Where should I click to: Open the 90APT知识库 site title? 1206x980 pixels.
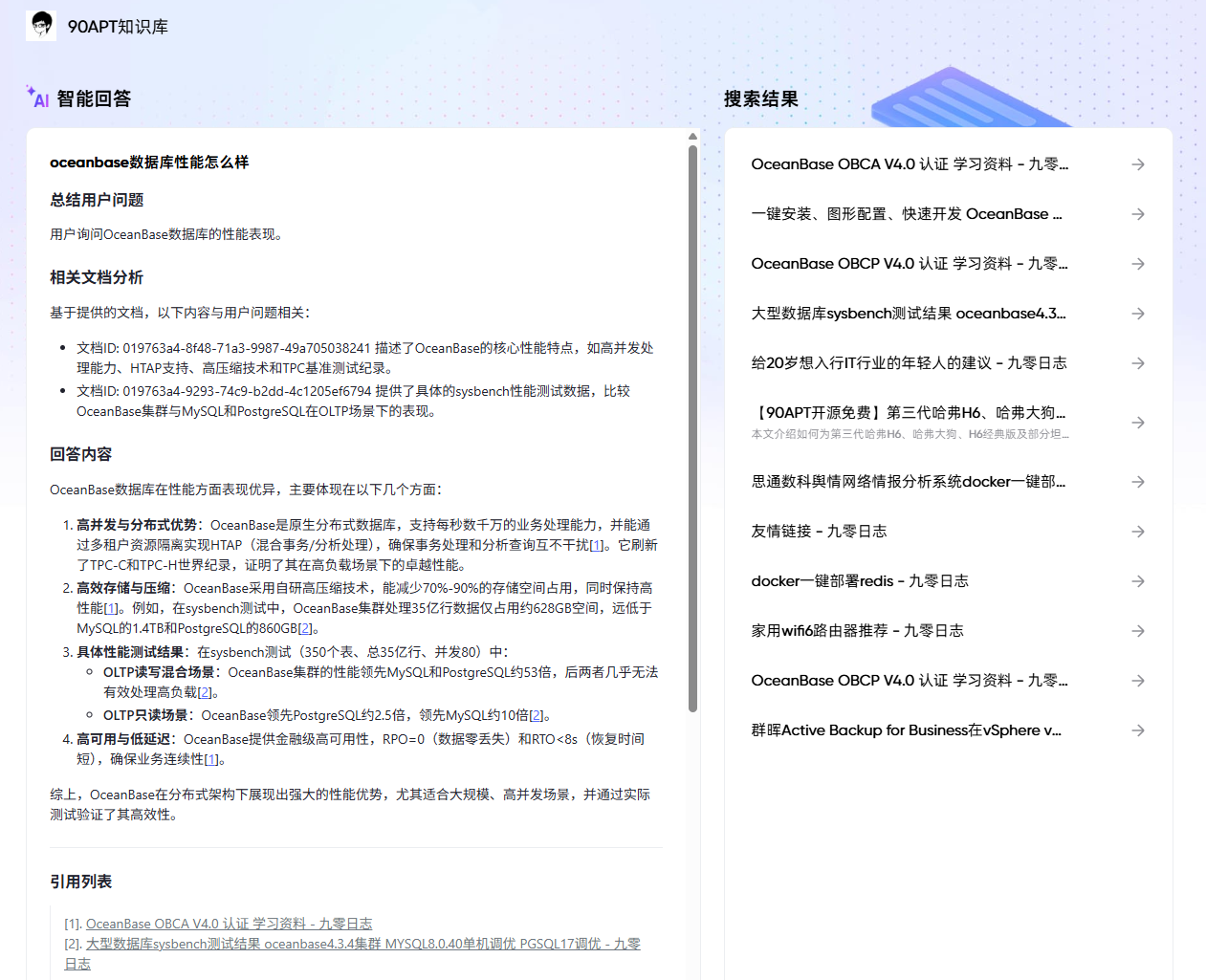pyautogui.click(x=118, y=27)
